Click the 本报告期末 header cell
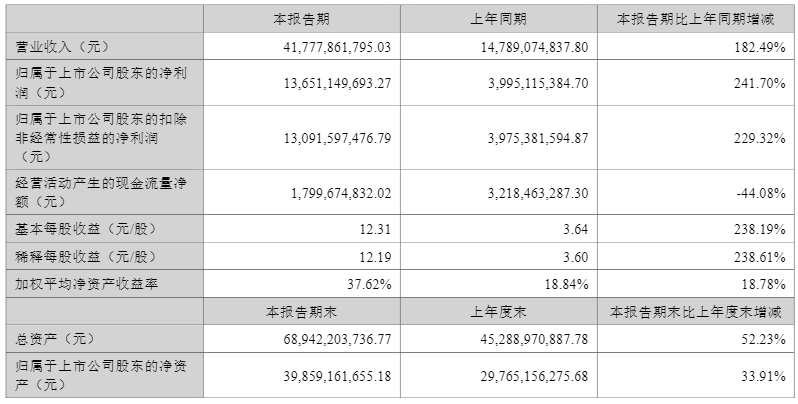Image resolution: width=798 pixels, height=404 pixels. [302, 311]
